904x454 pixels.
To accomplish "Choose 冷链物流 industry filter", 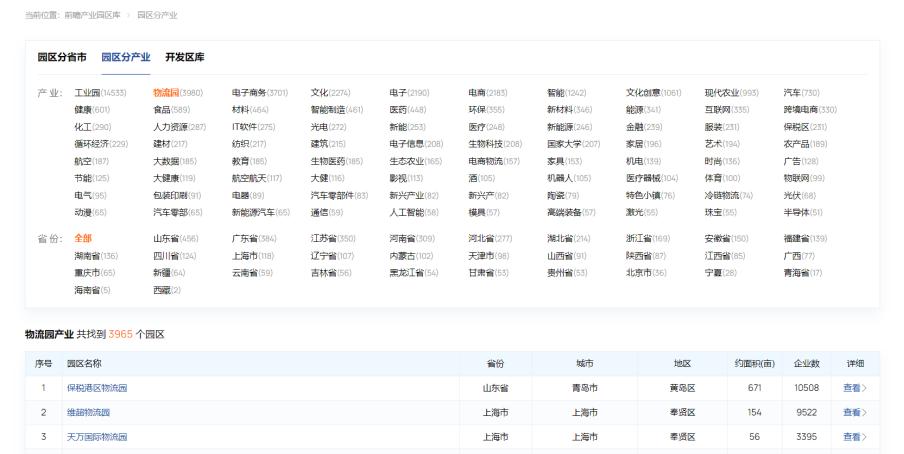I will (729, 196).
